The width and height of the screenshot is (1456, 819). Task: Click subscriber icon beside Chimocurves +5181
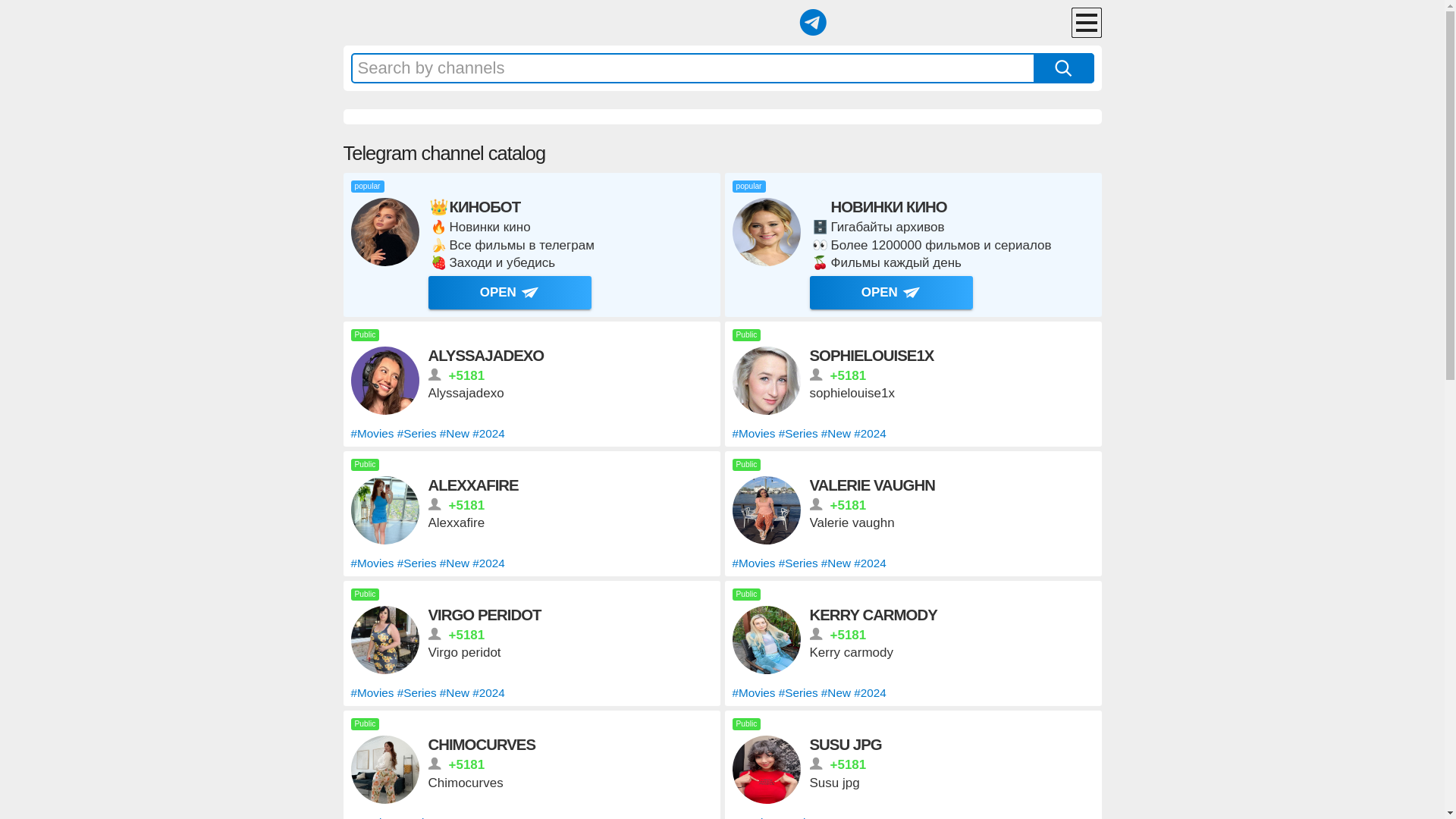coord(435,764)
